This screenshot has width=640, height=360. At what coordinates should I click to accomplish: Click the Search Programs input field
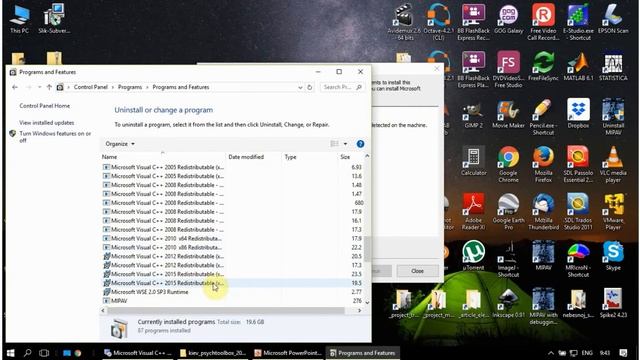[x=342, y=87]
